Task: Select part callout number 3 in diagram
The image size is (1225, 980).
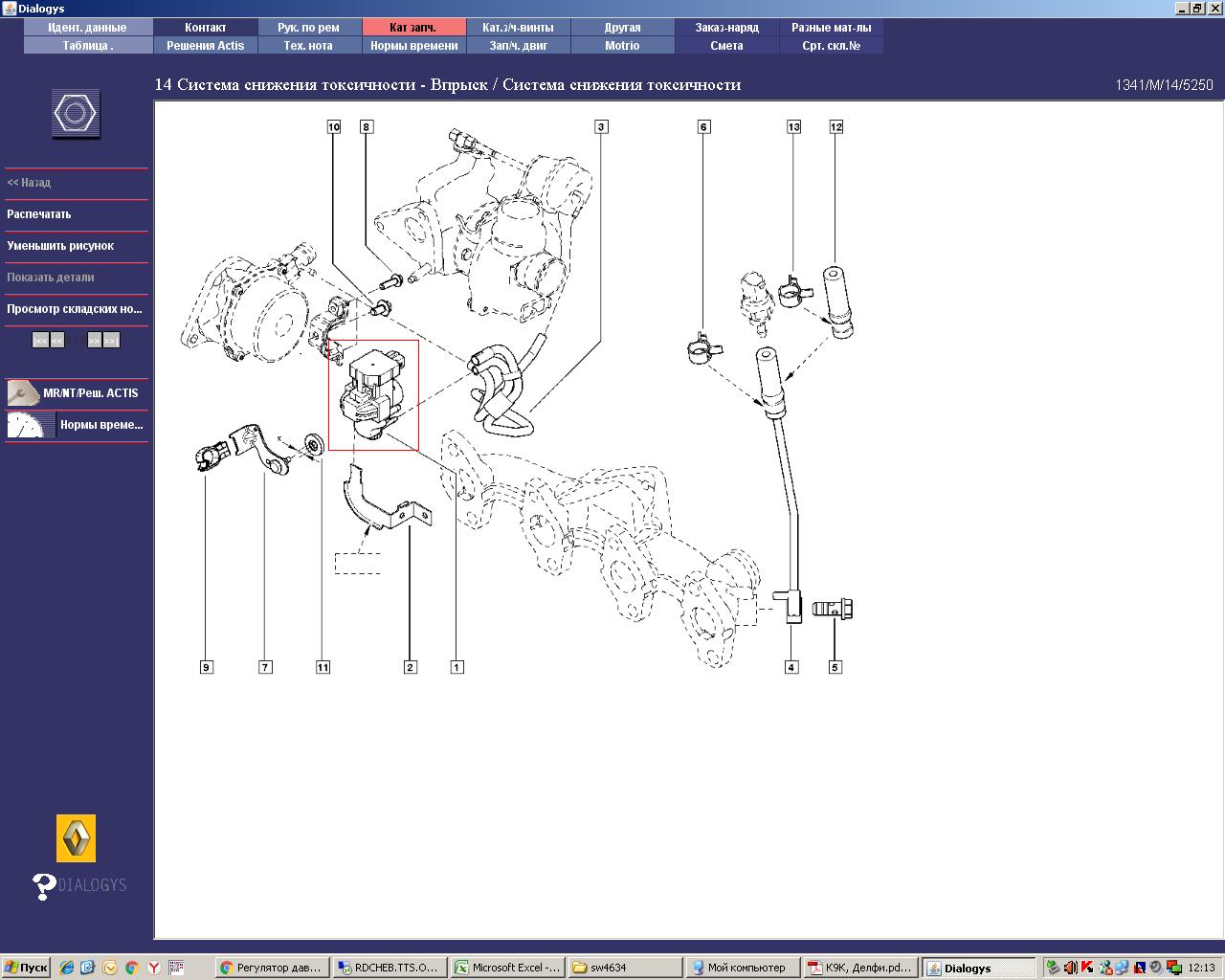Action: (601, 126)
